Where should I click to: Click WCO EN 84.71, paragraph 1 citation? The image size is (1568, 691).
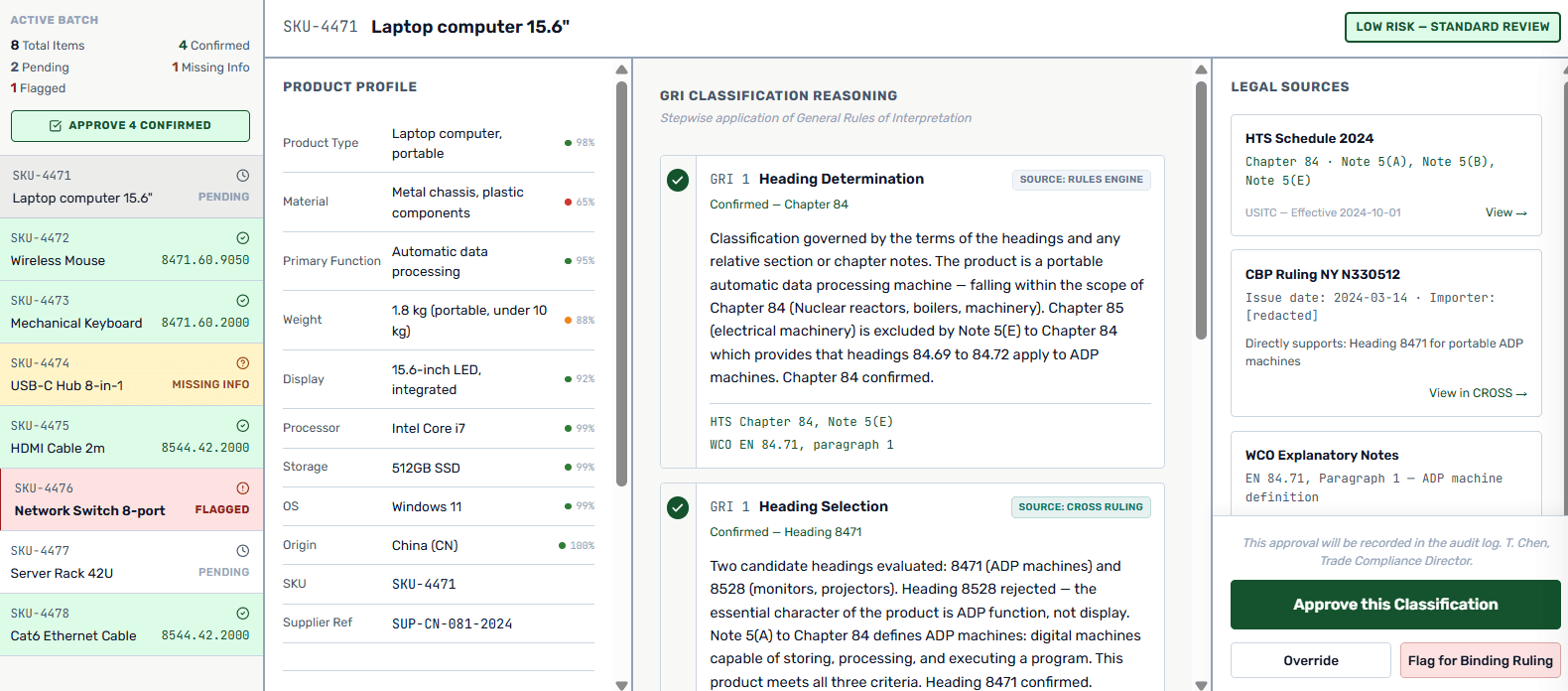pos(801,445)
